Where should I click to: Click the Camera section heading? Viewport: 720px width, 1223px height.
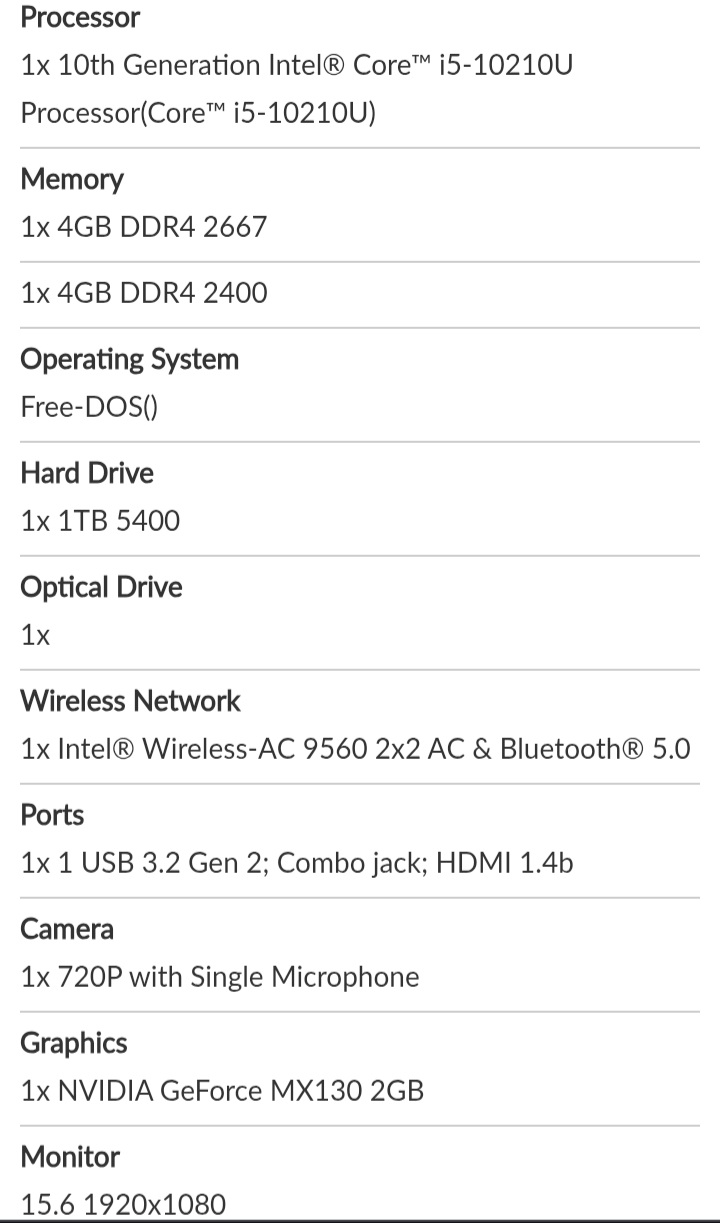[x=67, y=929]
